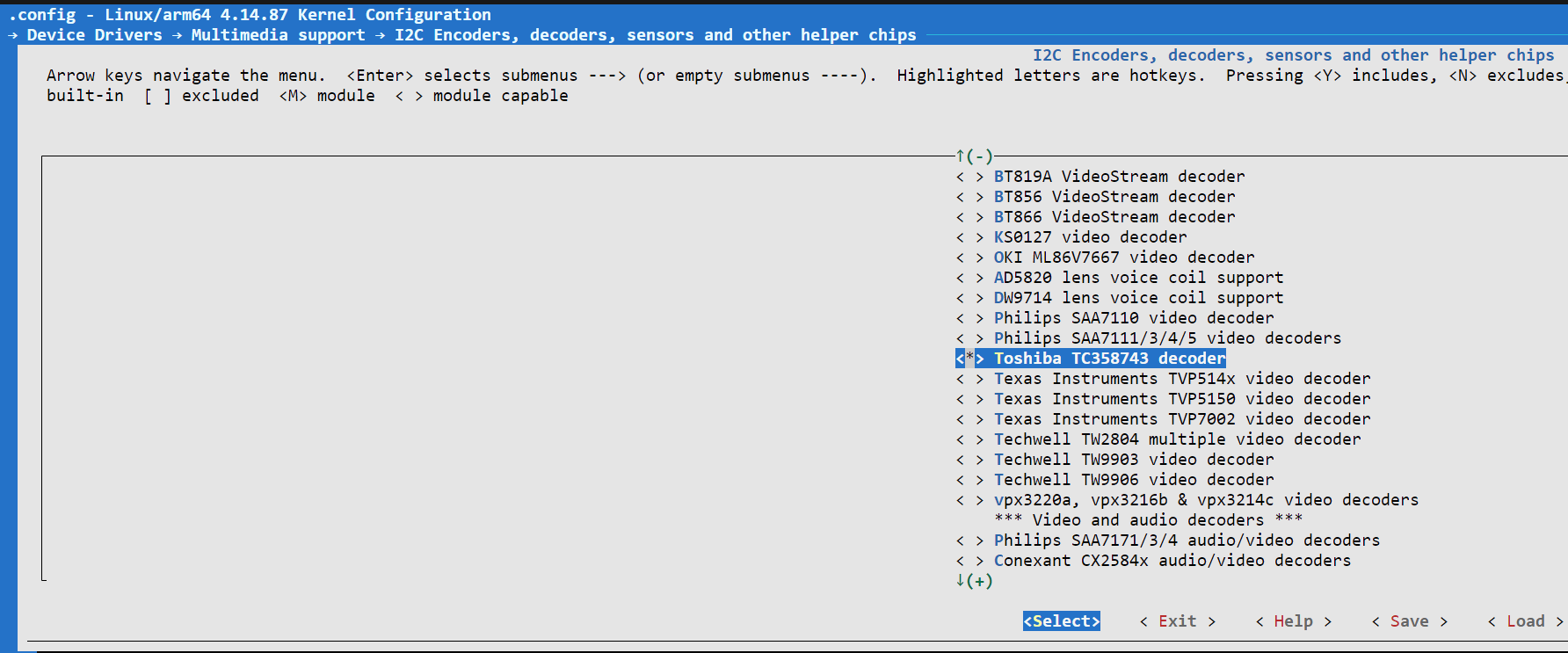Select Texas Instruments TVP514x video decoder

(1164, 379)
